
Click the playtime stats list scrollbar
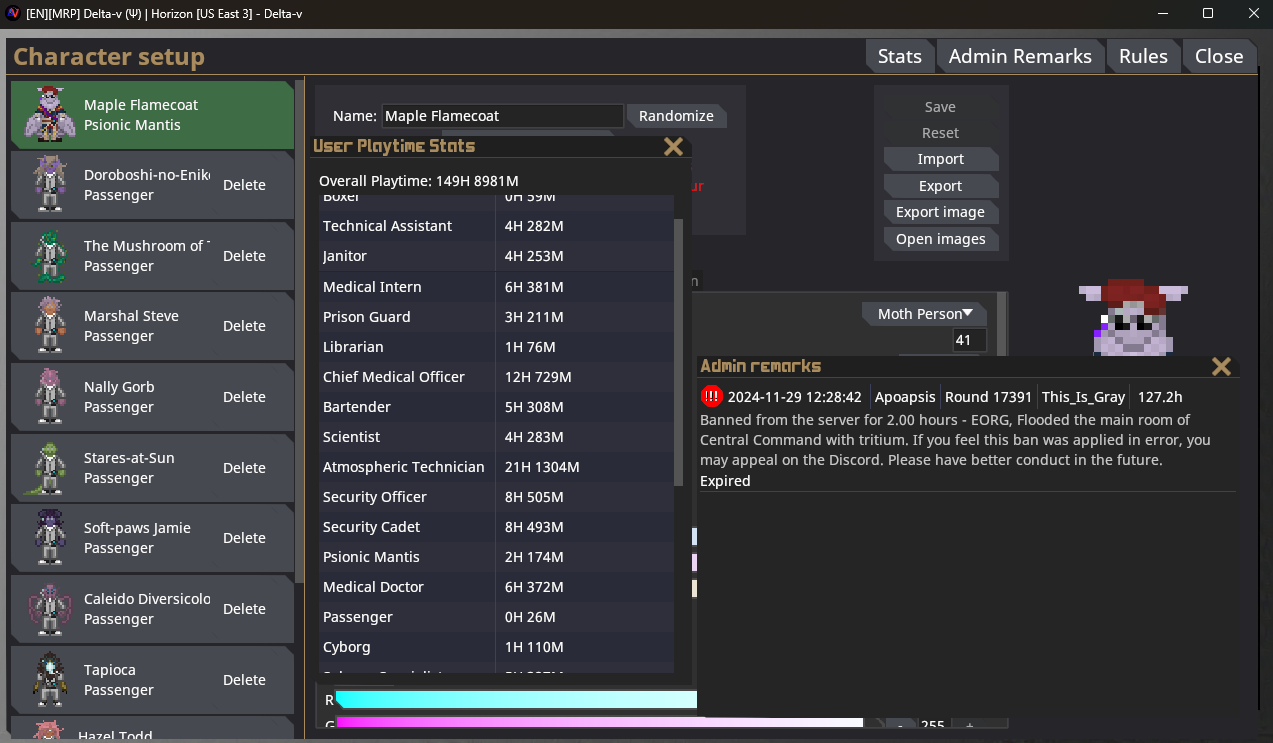pos(679,350)
